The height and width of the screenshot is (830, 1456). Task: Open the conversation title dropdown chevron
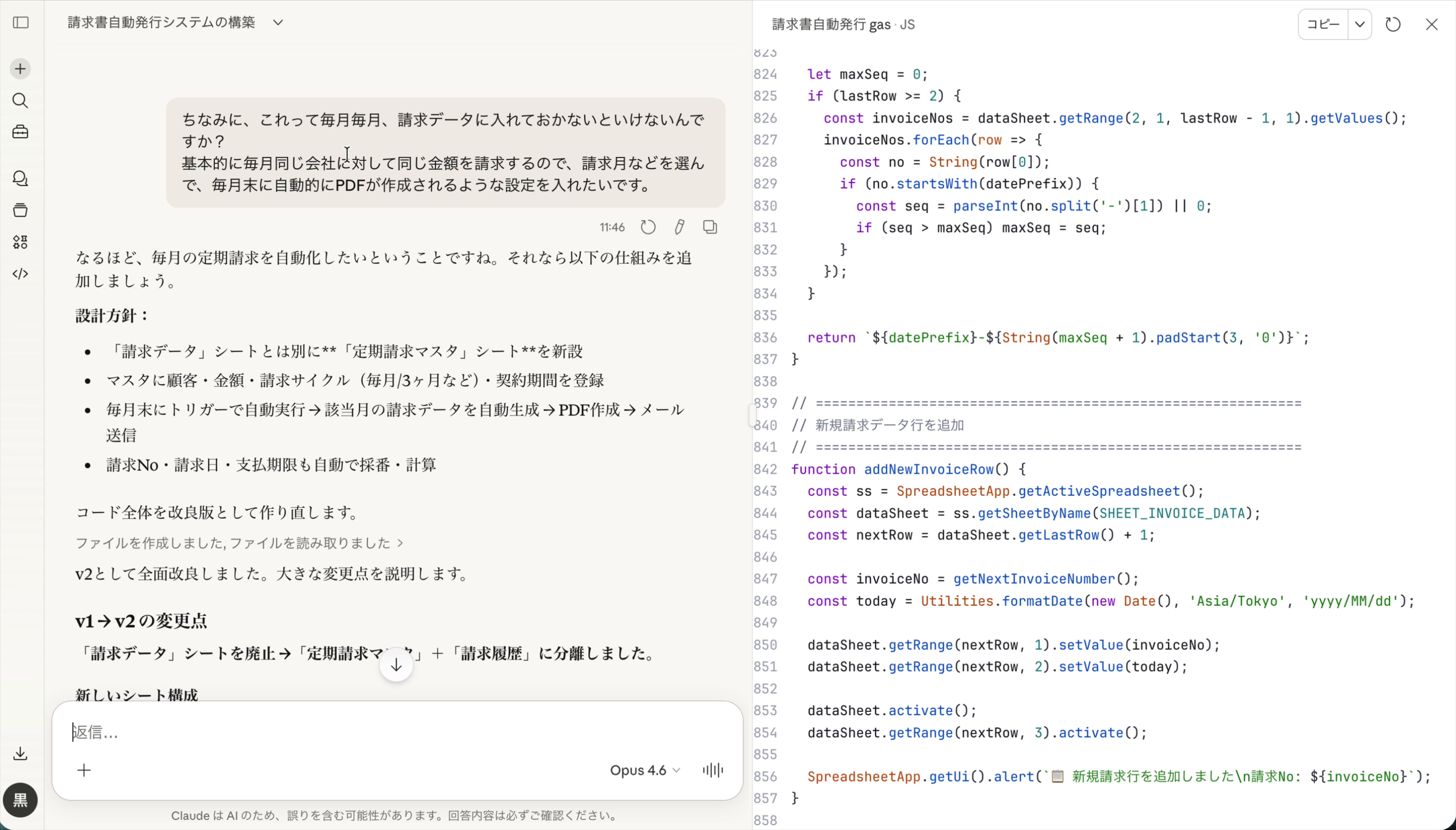click(x=278, y=23)
